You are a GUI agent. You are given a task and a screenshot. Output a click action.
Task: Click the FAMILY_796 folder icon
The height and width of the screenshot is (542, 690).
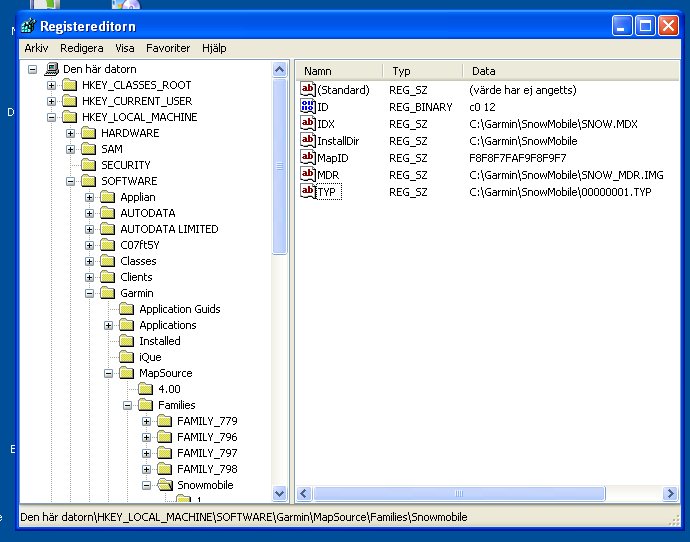pos(165,437)
